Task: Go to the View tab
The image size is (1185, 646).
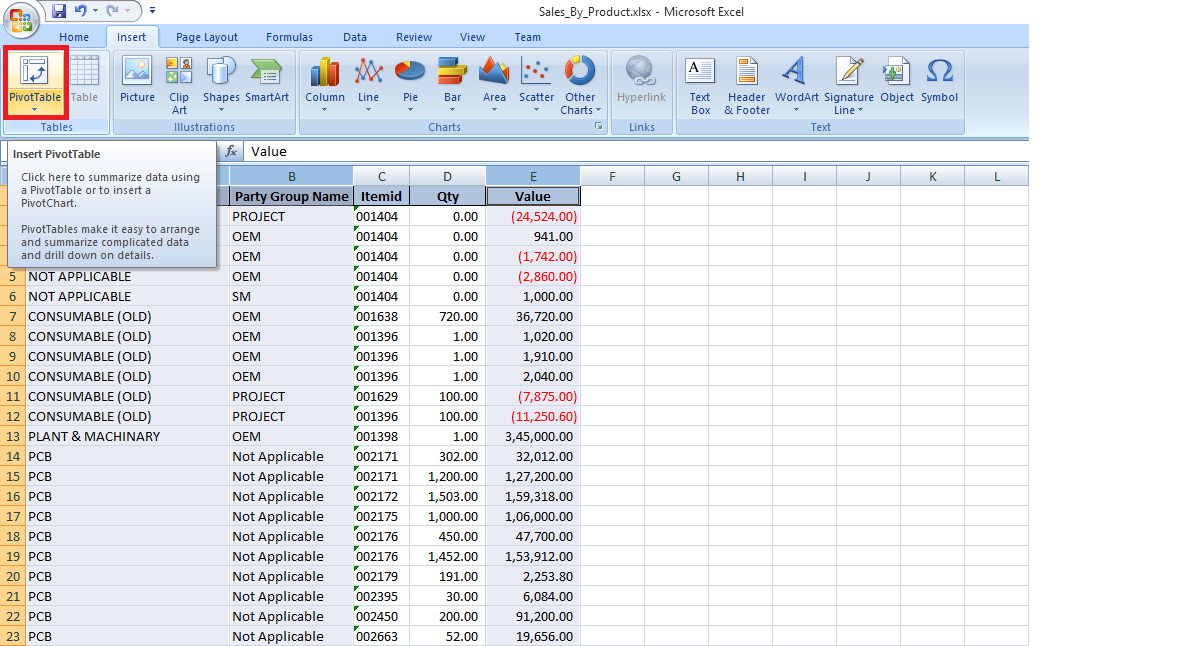Action: click(x=472, y=37)
